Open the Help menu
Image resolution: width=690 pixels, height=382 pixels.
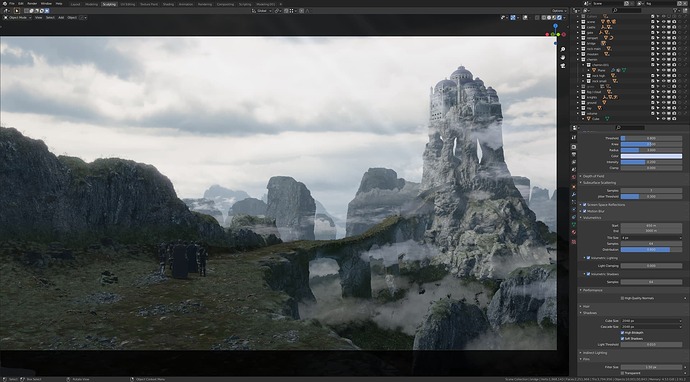pos(59,4)
